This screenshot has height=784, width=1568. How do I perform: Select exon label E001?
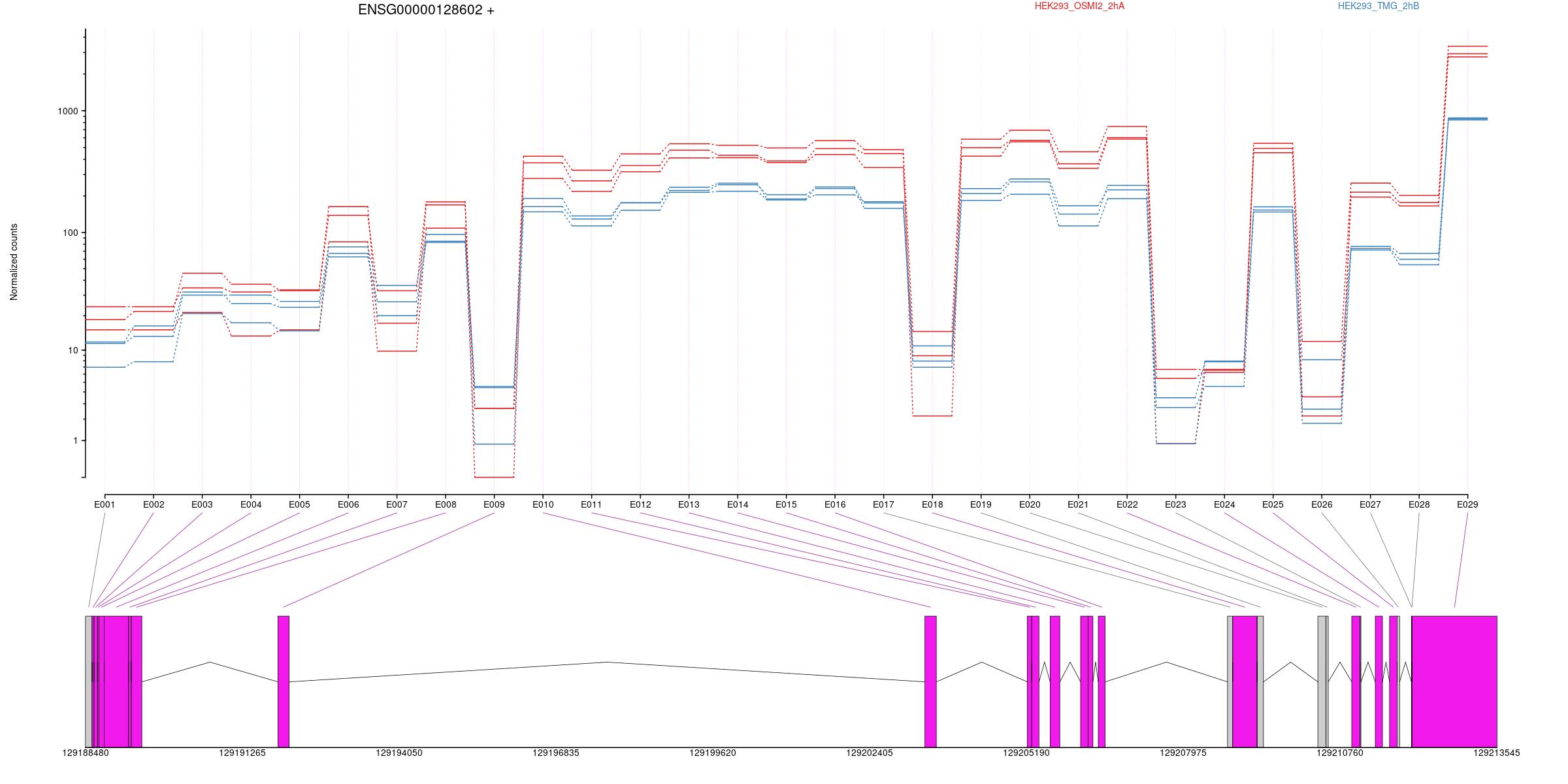[105, 504]
